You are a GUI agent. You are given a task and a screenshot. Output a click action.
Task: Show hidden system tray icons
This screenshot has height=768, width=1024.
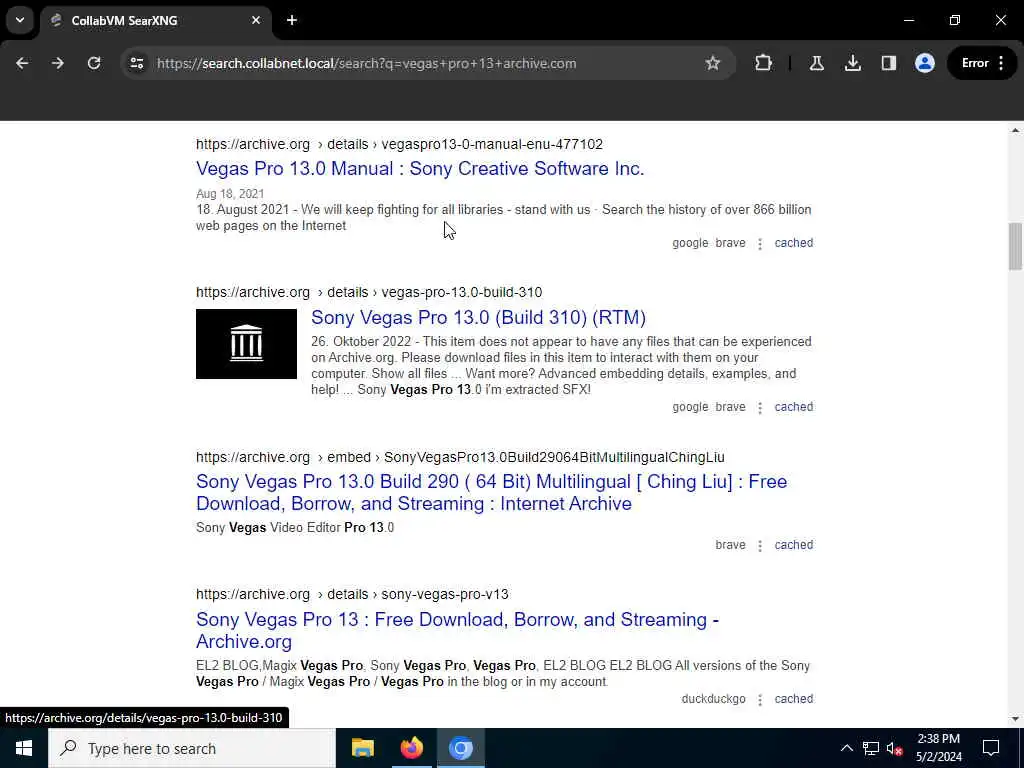point(846,748)
